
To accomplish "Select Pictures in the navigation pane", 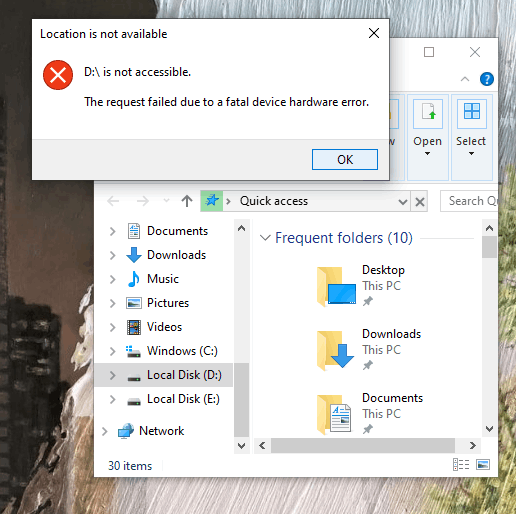I will 168,303.
